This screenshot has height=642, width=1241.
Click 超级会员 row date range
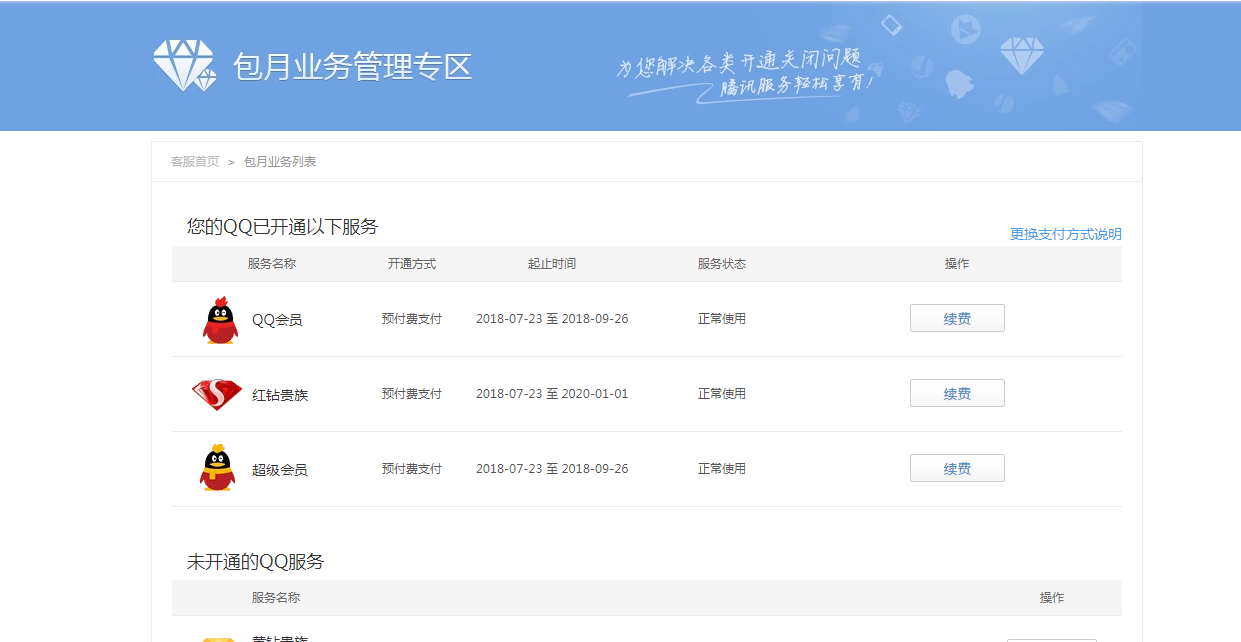pos(552,469)
